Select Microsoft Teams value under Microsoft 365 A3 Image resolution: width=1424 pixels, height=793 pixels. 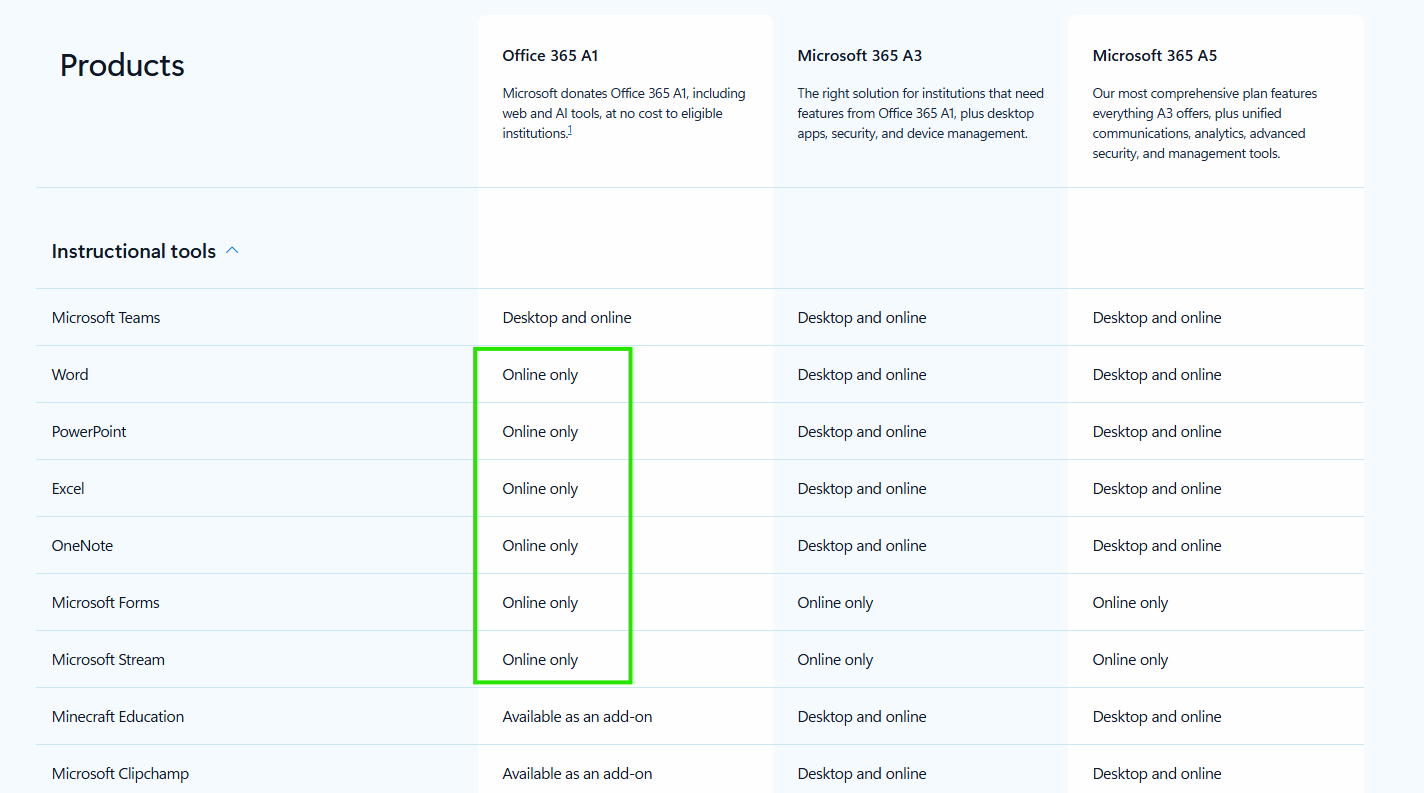pyautogui.click(x=862, y=318)
